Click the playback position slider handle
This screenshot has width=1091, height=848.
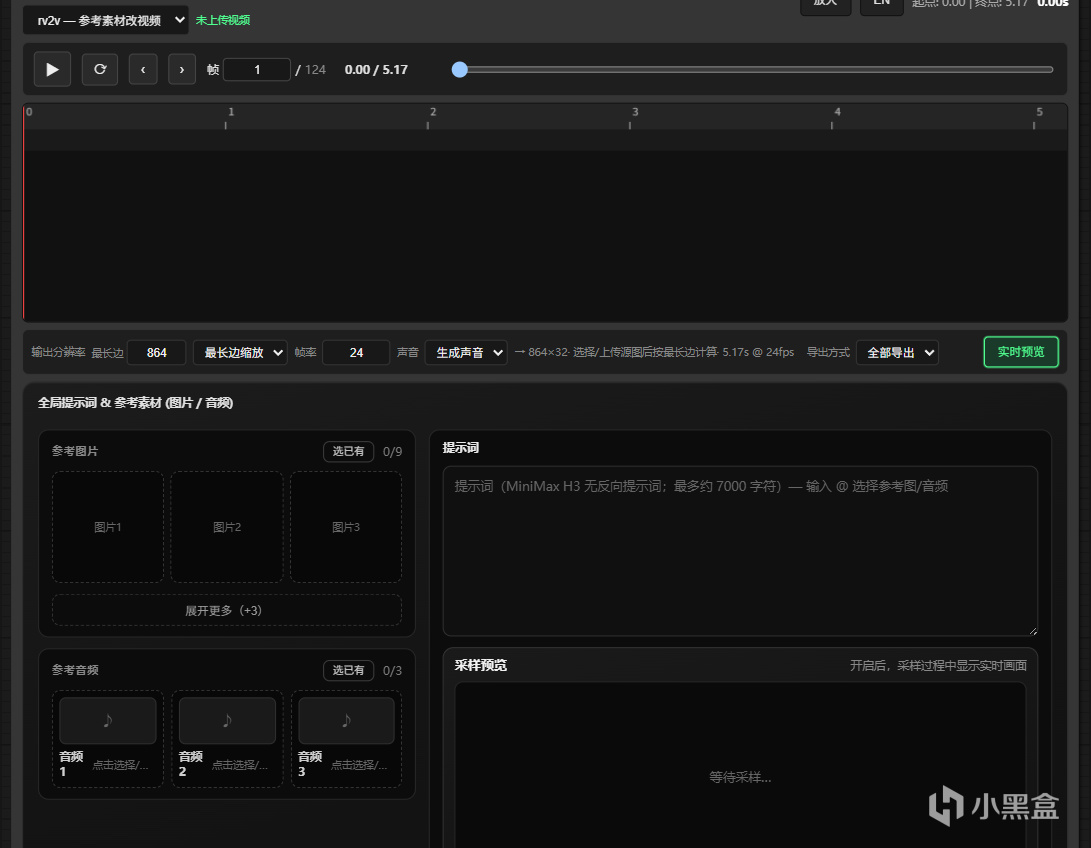[x=459, y=70]
